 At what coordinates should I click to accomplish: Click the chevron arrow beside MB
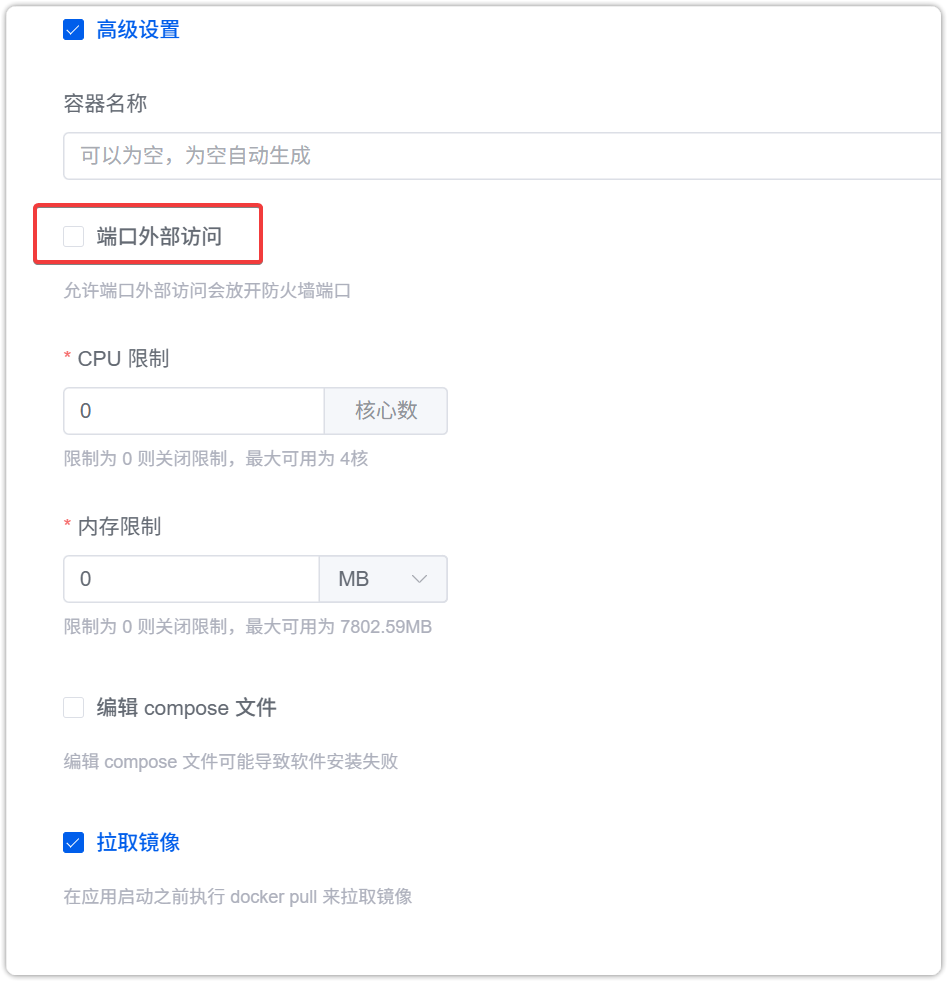click(x=420, y=579)
